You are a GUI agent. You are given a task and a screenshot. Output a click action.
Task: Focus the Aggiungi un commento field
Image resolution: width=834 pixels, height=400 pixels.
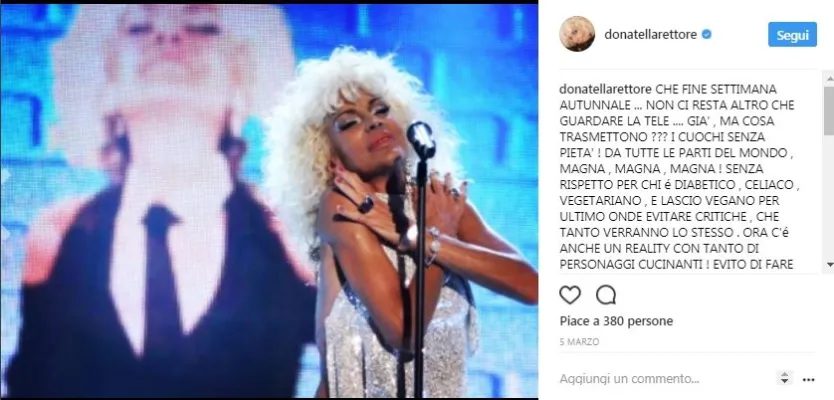(629, 379)
